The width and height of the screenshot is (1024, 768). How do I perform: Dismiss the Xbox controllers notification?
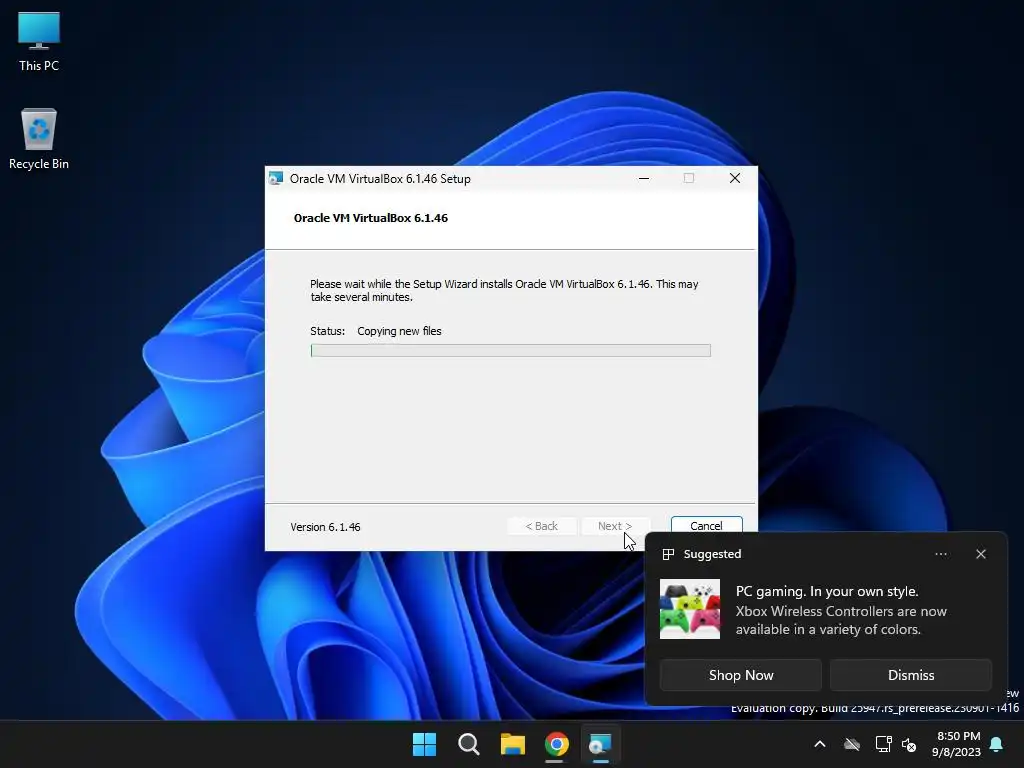[910, 675]
